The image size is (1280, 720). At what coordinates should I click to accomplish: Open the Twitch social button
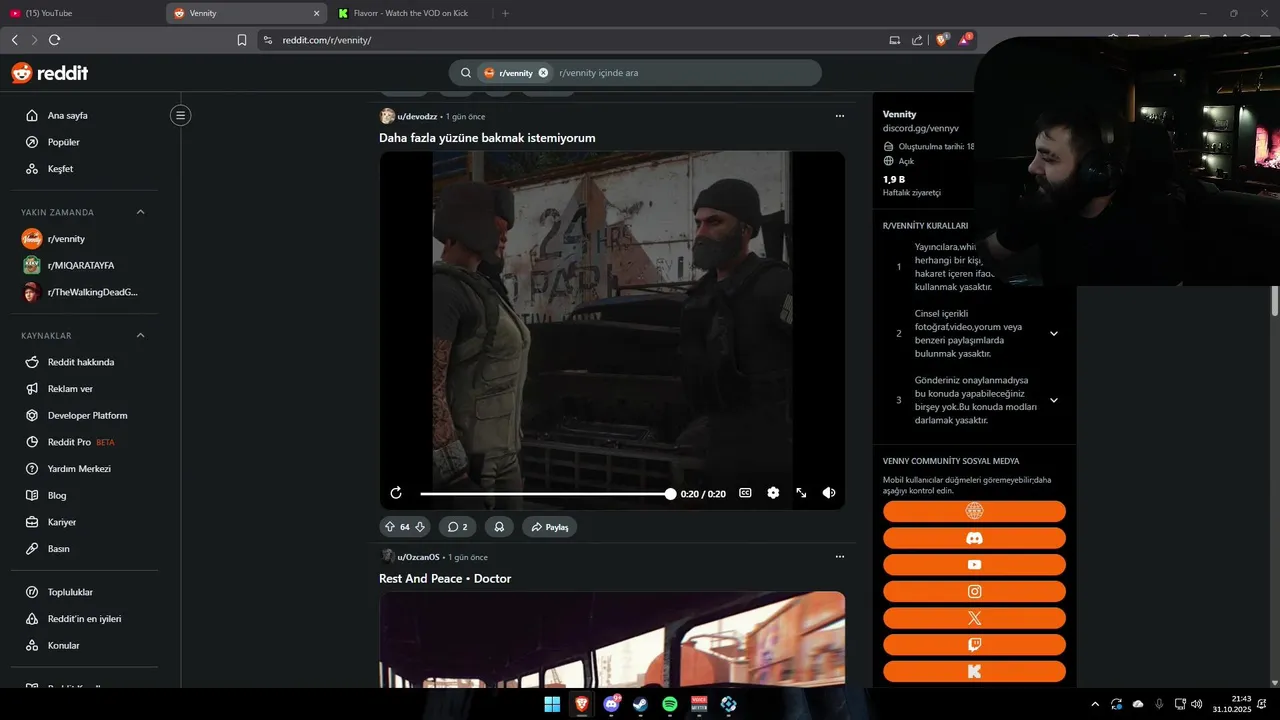974,645
